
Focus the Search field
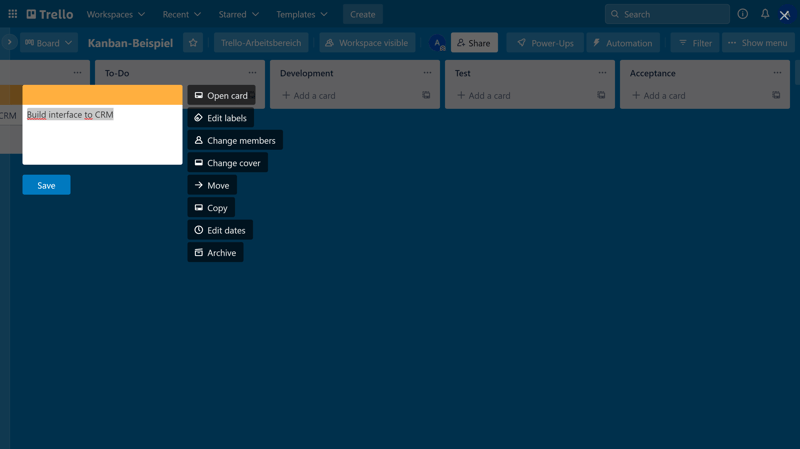(667, 14)
